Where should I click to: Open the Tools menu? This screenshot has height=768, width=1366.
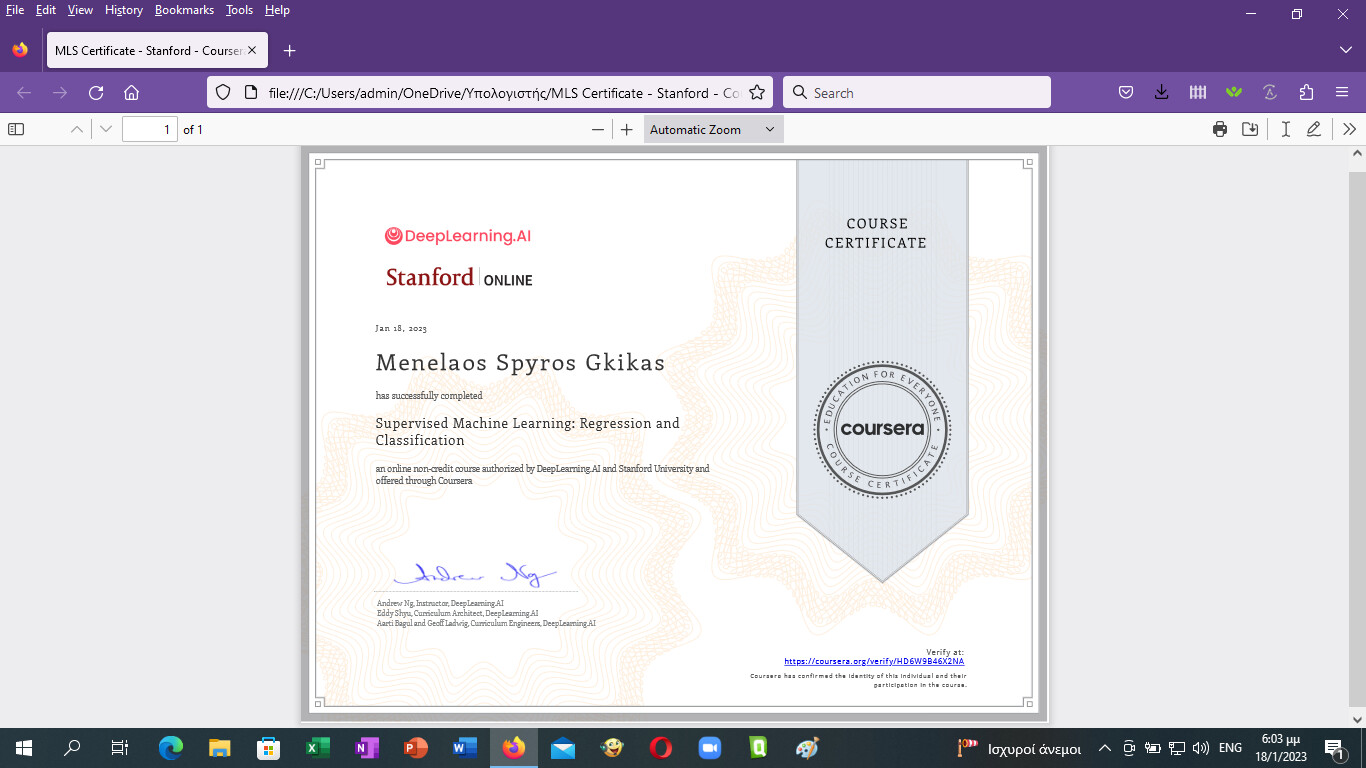pyautogui.click(x=239, y=10)
